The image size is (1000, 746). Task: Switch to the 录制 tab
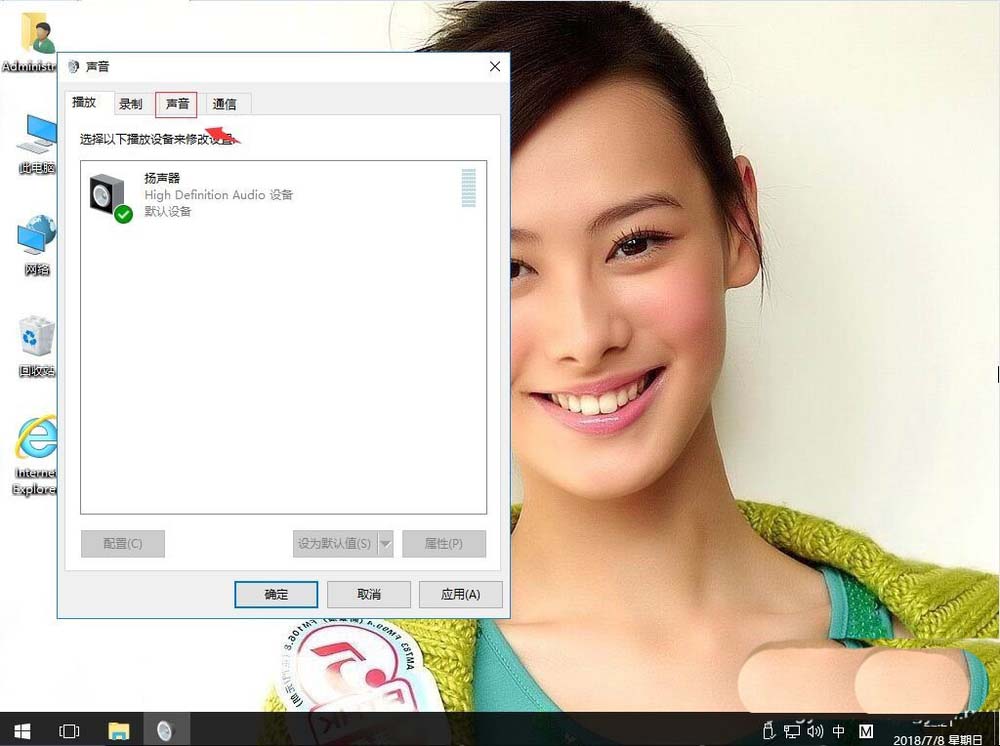[131, 103]
